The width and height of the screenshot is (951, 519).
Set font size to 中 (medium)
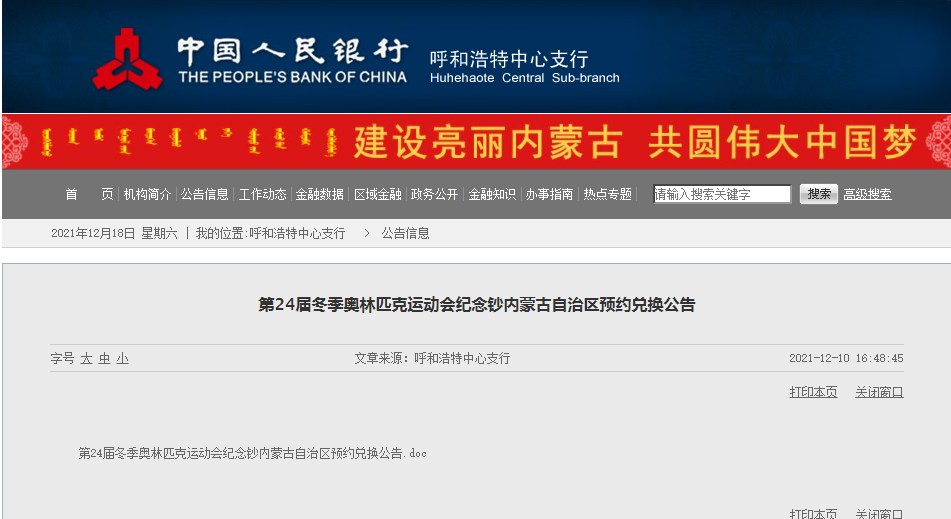point(104,358)
